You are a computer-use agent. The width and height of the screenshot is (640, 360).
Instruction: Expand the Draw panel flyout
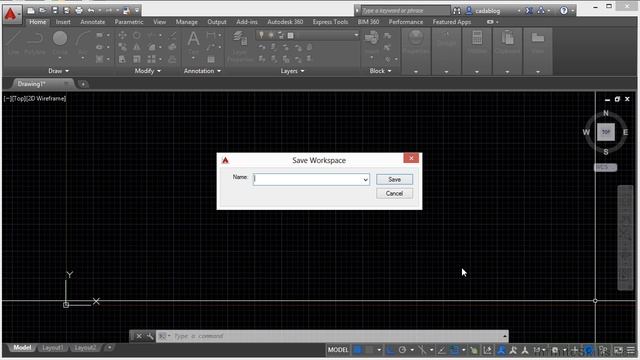pyautogui.click(x=58, y=71)
